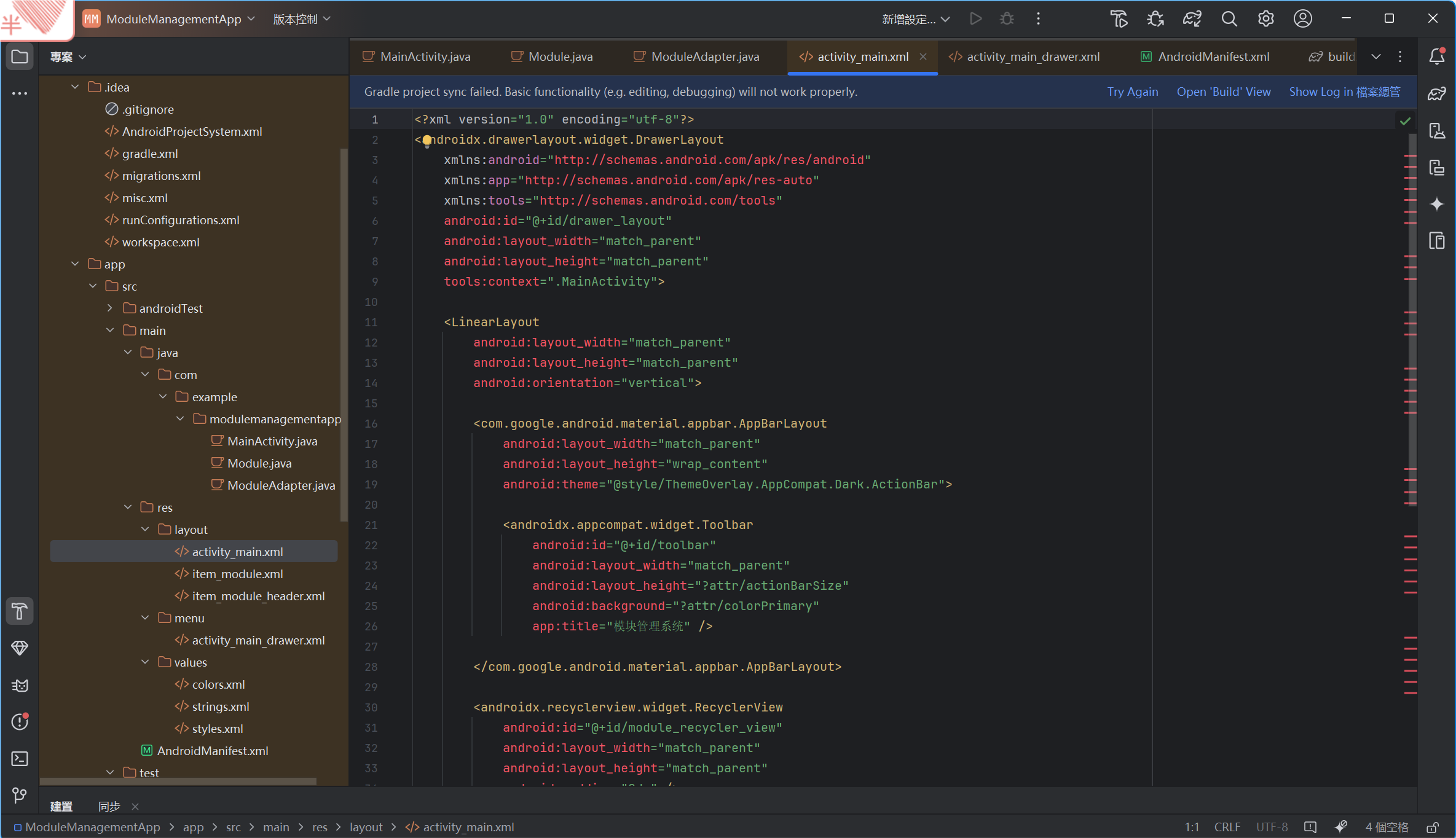This screenshot has width=1456, height=838.
Task: Click the yellow intention lightbulb in editor
Action: coord(427,141)
